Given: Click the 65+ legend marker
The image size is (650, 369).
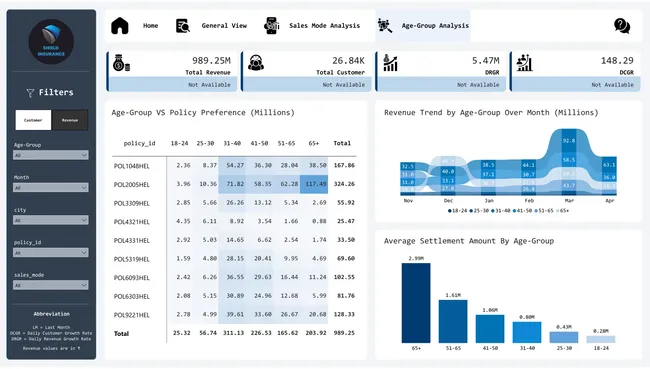Looking at the screenshot, I should (558, 211).
